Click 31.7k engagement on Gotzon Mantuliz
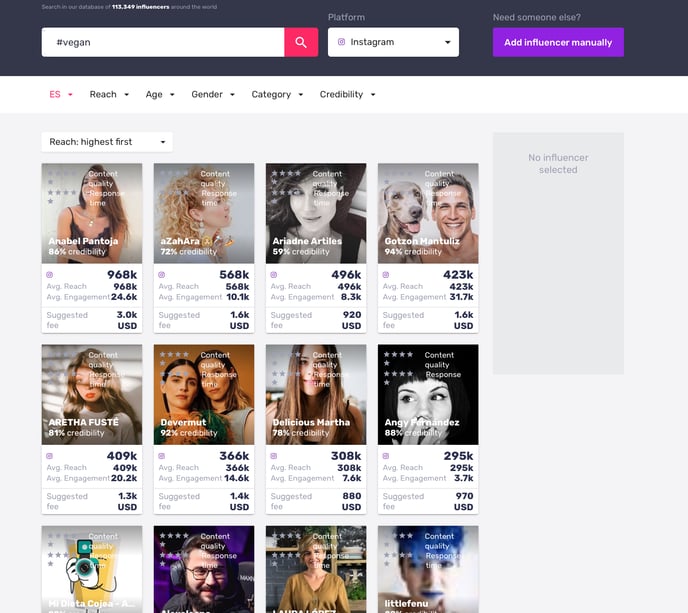This screenshot has width=688, height=613. [461, 297]
